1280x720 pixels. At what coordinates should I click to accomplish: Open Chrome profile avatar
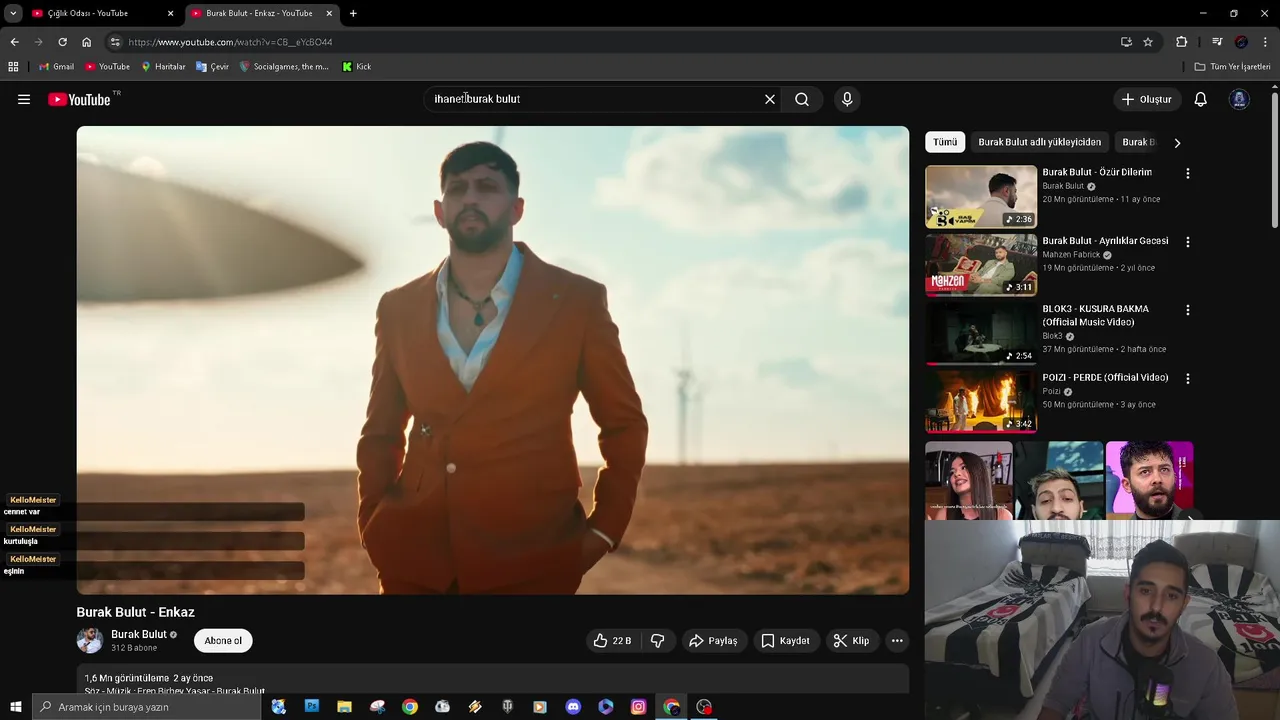(x=1241, y=42)
